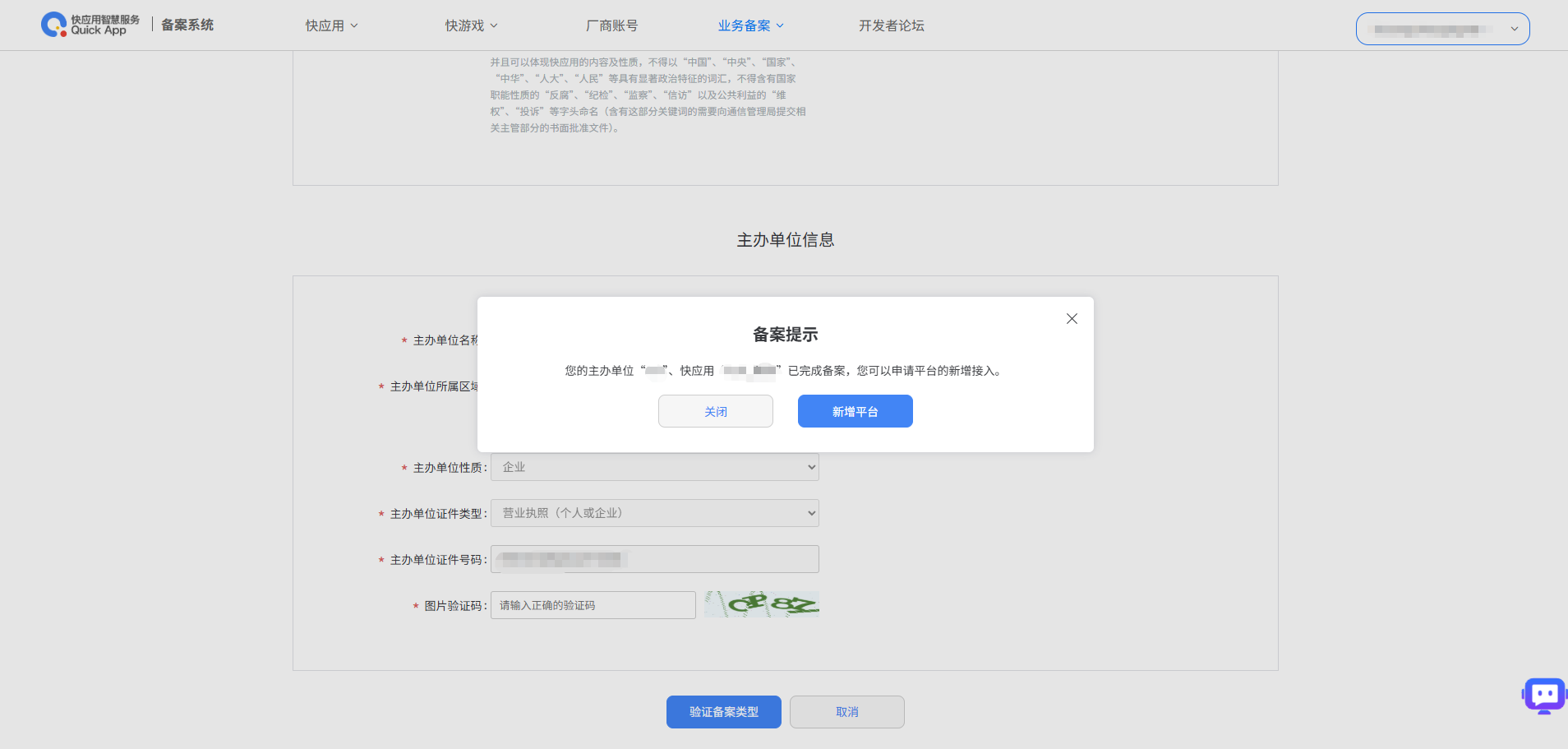
Task: Click the 主办单位证件号码 field
Action: coord(654,559)
